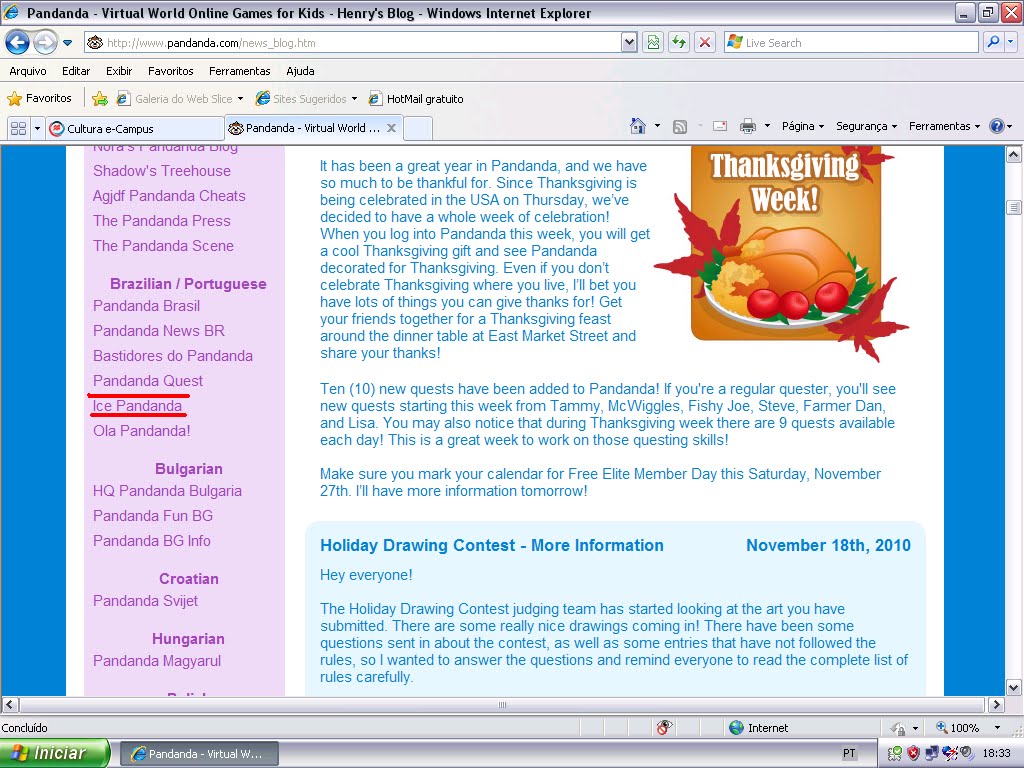Open Agjdf Pandanda Cheats link

coord(169,196)
